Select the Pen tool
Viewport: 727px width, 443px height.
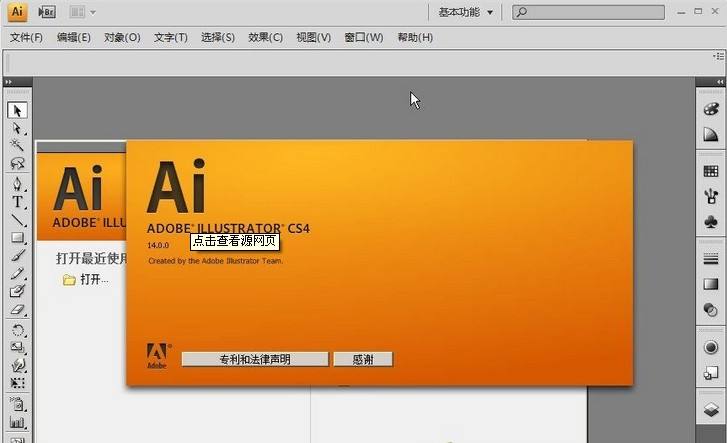click(x=17, y=184)
